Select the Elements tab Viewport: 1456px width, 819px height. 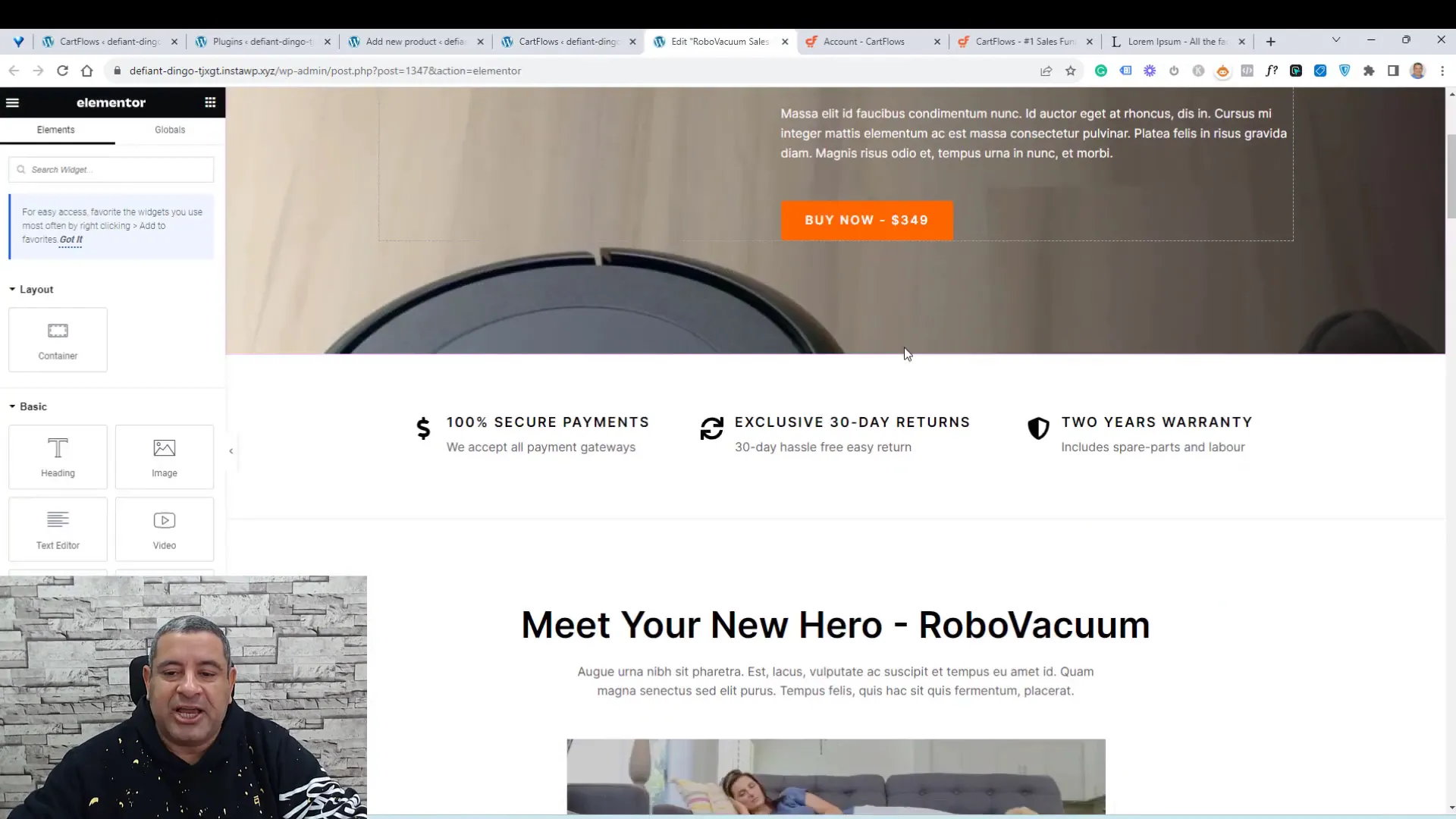56,129
